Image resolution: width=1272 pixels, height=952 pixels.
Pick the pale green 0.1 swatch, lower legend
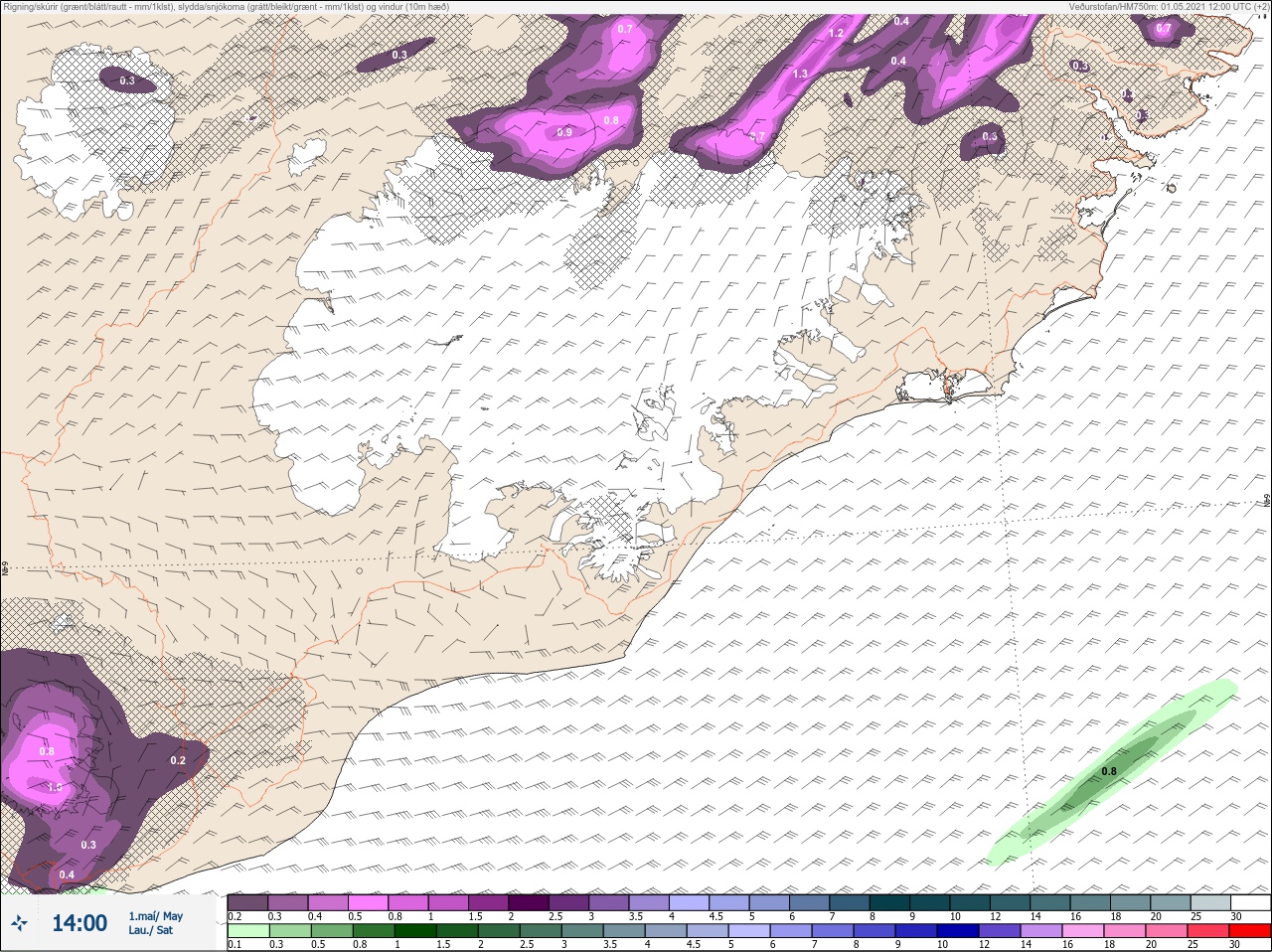pyautogui.click(x=247, y=931)
